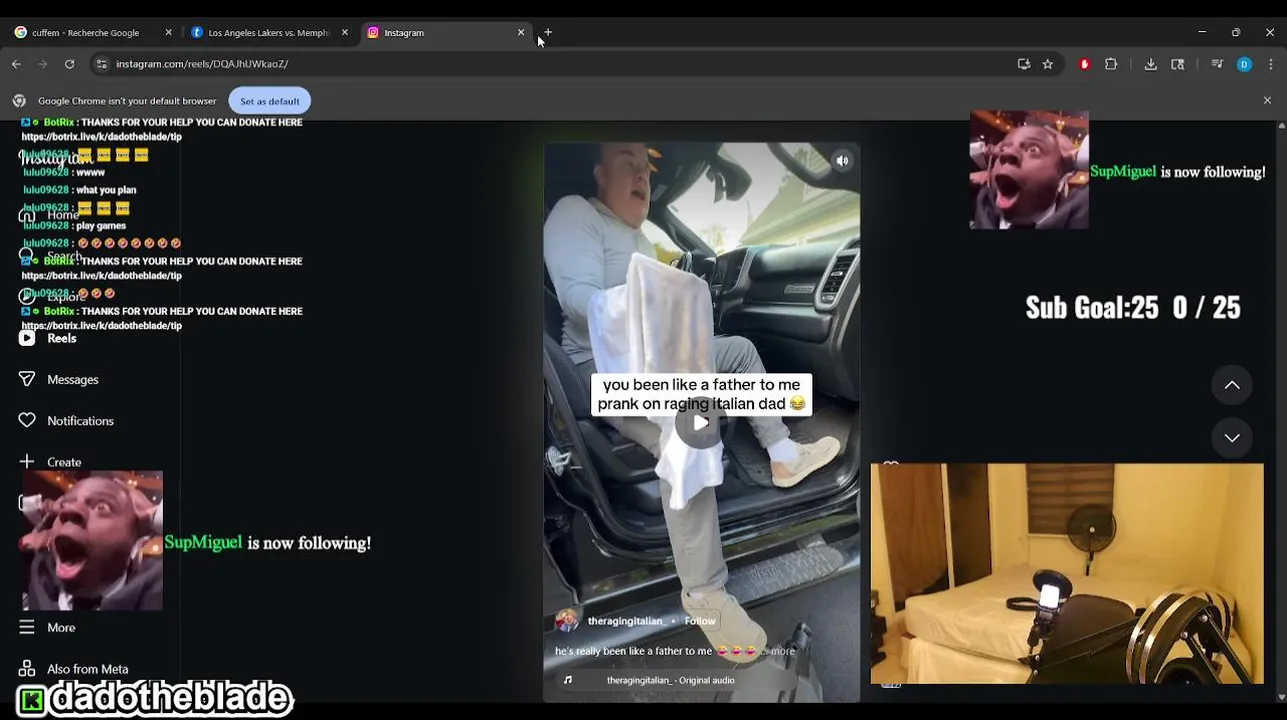Click 'lulu09628 : what you plan' chat message
This screenshot has width=1287, height=720.
coord(80,190)
